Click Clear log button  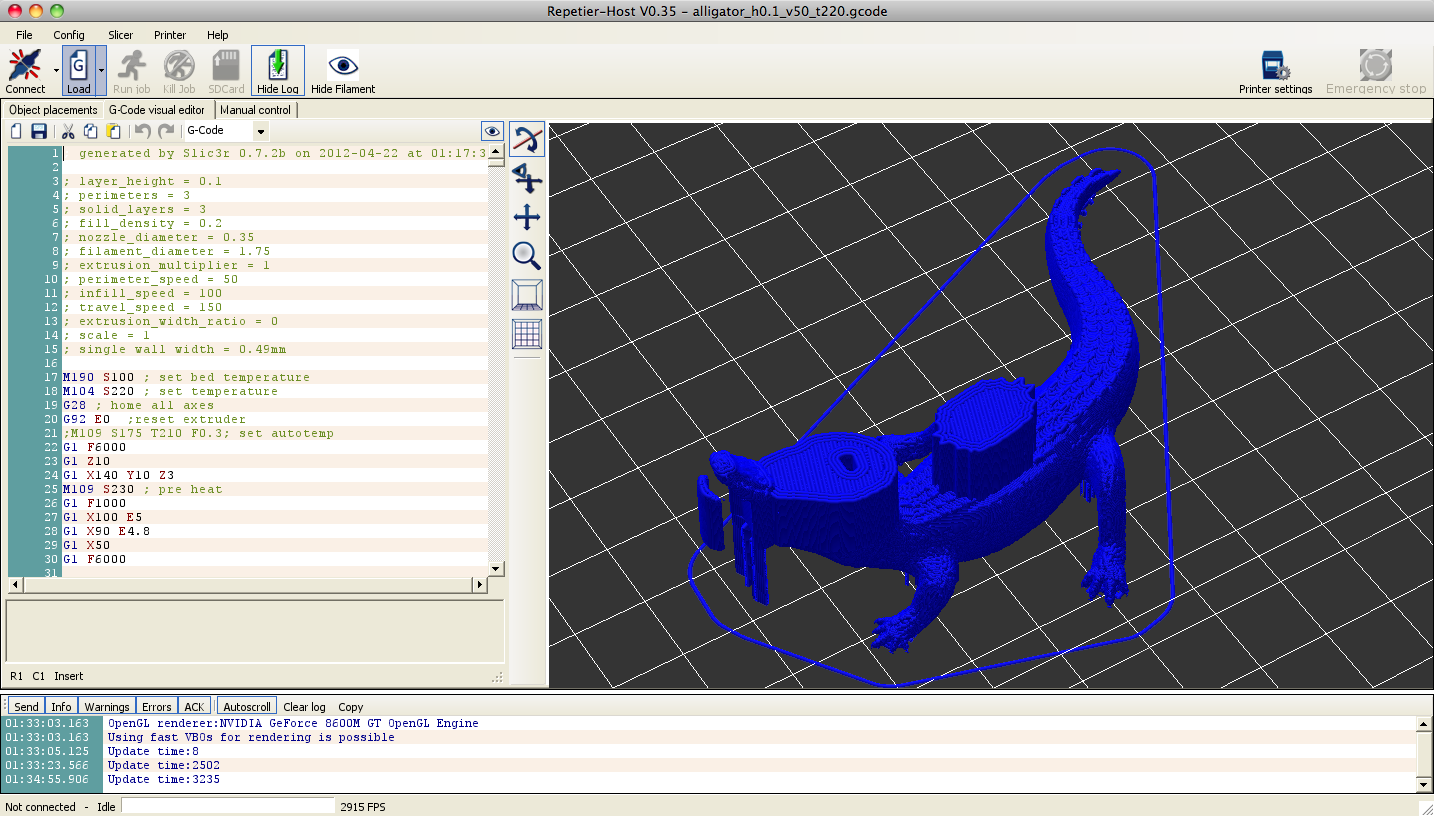304,707
